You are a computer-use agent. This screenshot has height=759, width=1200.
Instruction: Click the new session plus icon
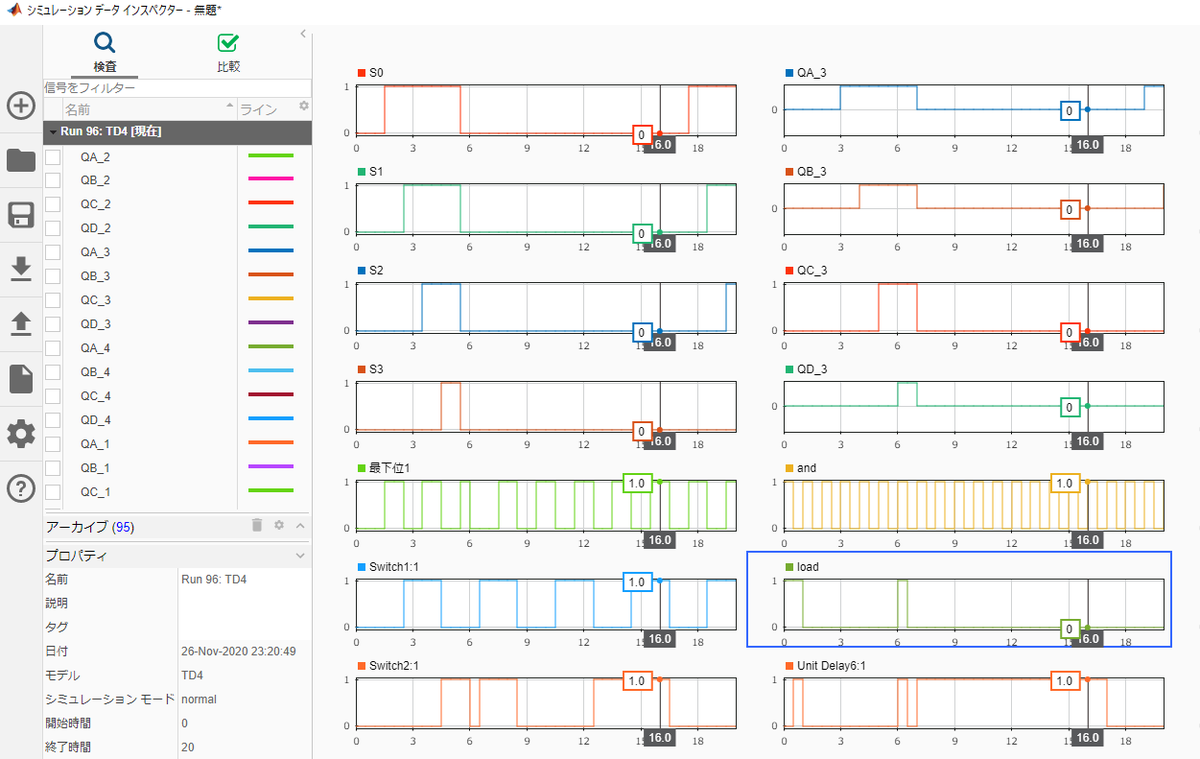click(21, 105)
